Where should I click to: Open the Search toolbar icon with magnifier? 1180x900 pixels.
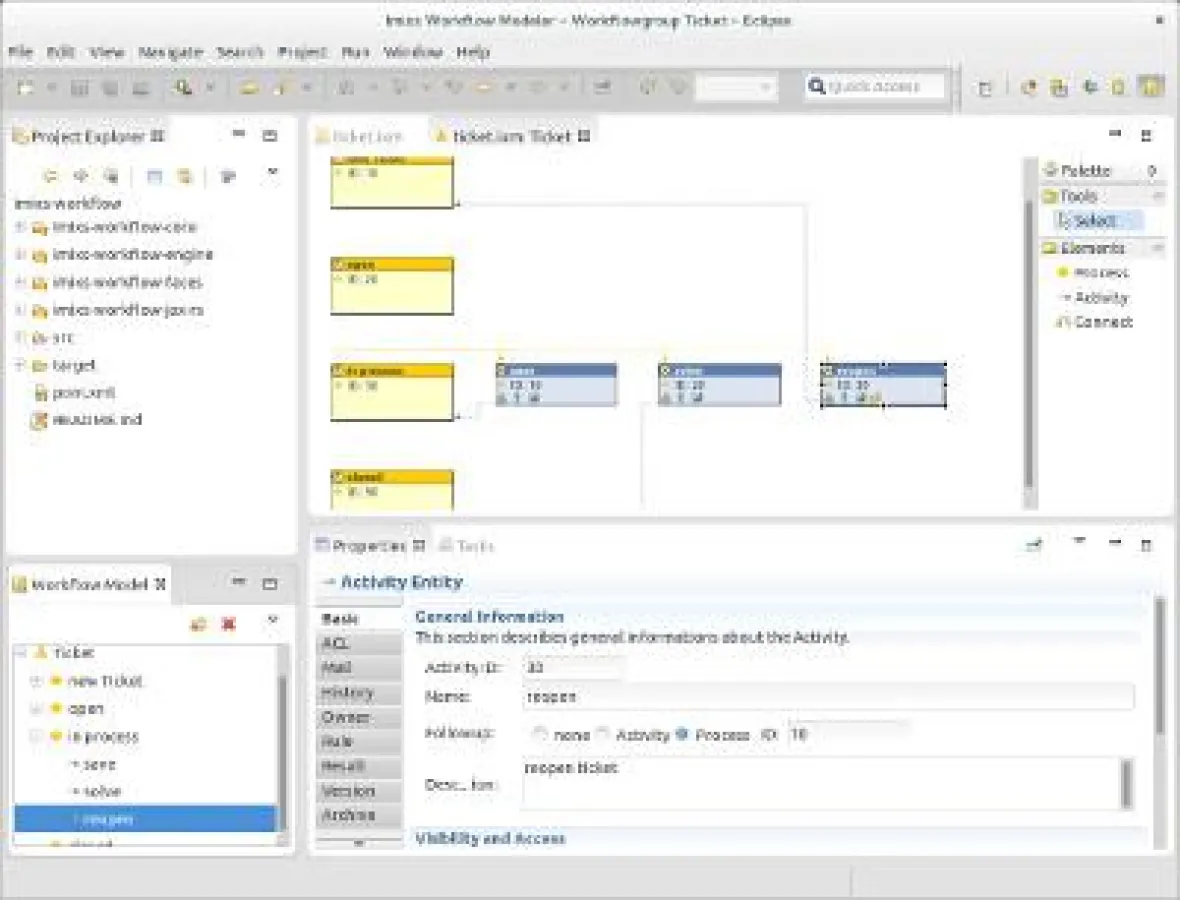pyautogui.click(x=182, y=87)
